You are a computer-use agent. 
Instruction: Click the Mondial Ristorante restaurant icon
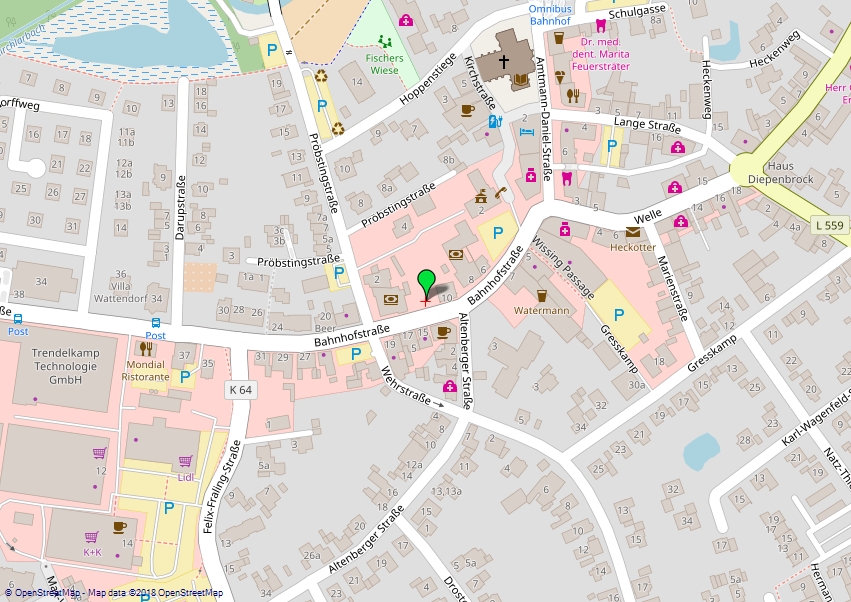[x=146, y=348]
